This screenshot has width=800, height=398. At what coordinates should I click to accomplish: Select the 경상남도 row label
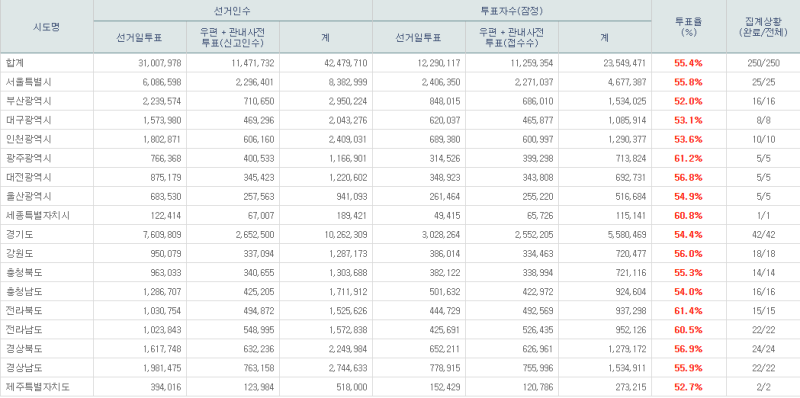click(x=24, y=368)
